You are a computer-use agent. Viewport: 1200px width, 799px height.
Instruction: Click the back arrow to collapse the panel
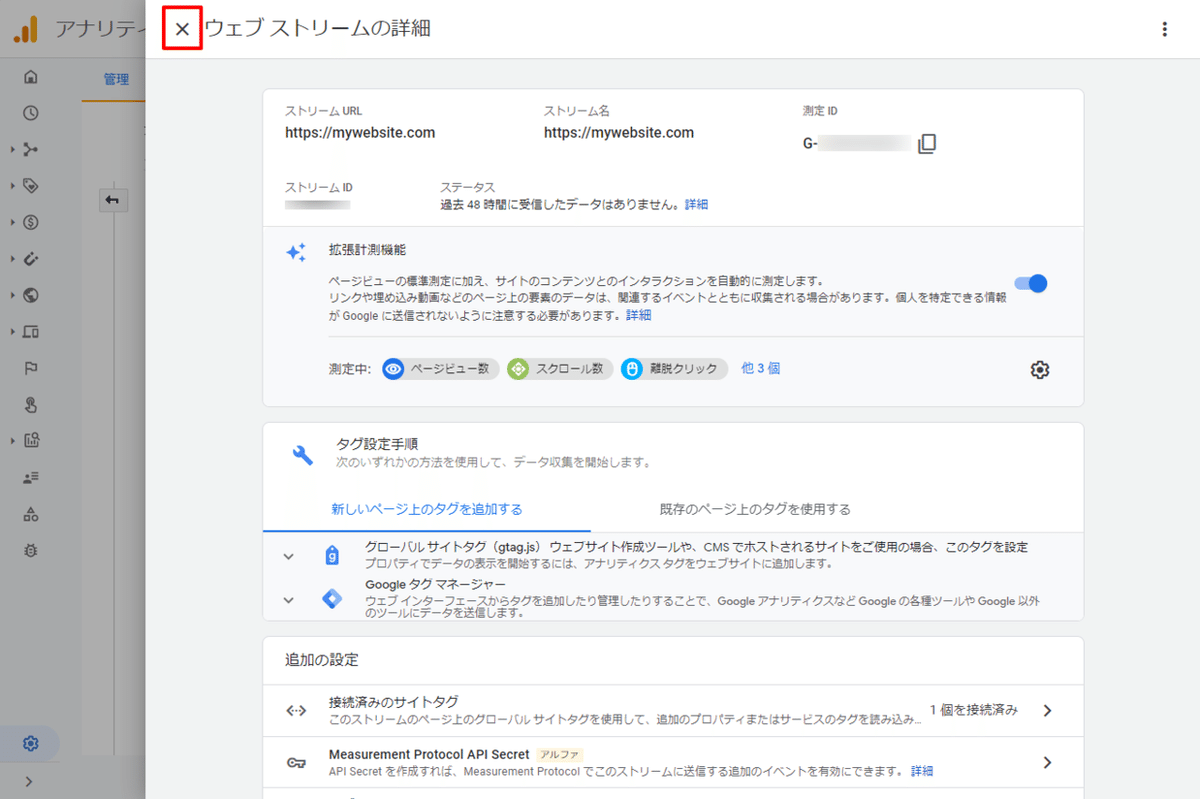[112, 200]
